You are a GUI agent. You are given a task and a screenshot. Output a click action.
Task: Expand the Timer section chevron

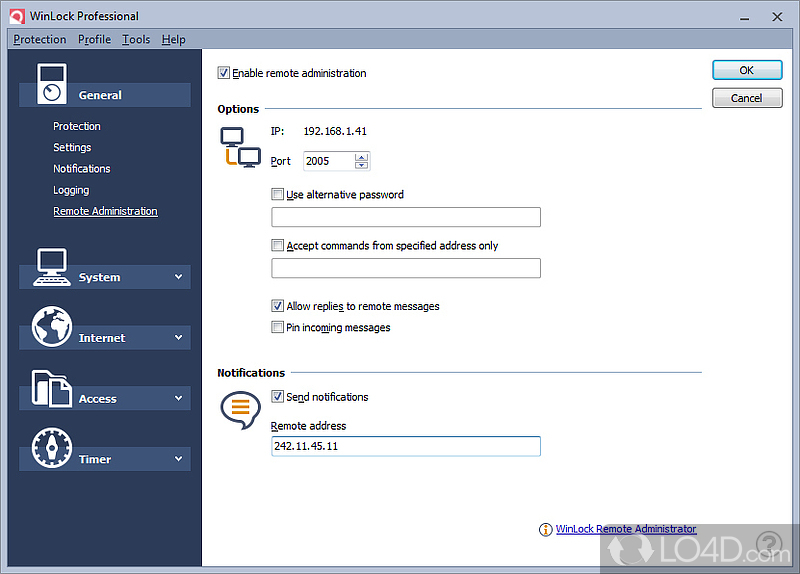[x=179, y=459]
